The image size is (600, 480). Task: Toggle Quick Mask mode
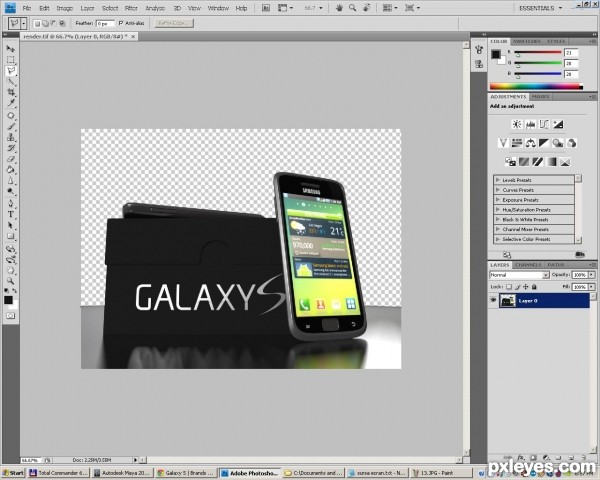click(x=10, y=316)
